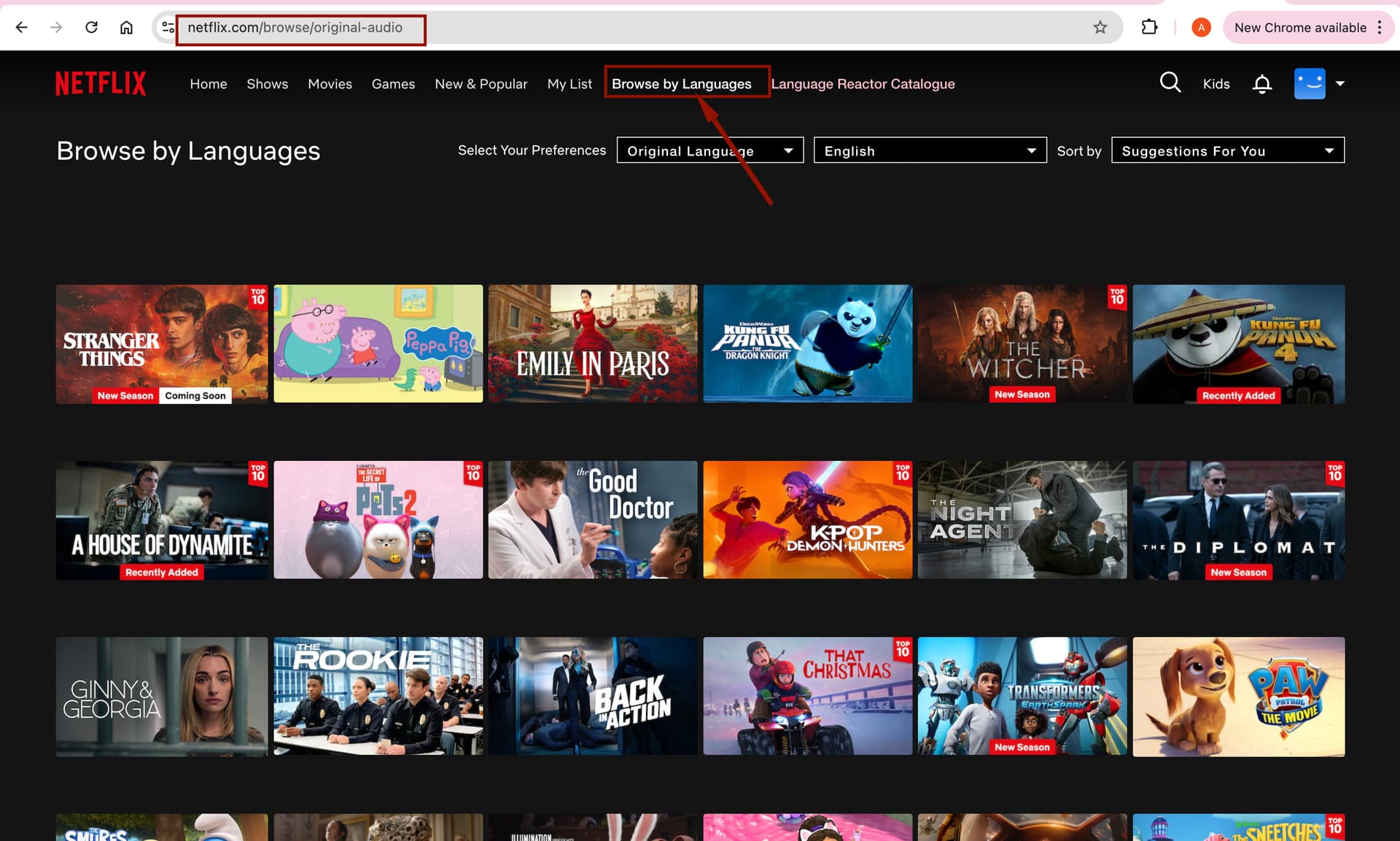Image resolution: width=1400 pixels, height=841 pixels.
Task: Open the New & Popular menu item
Action: pyautogui.click(x=481, y=84)
